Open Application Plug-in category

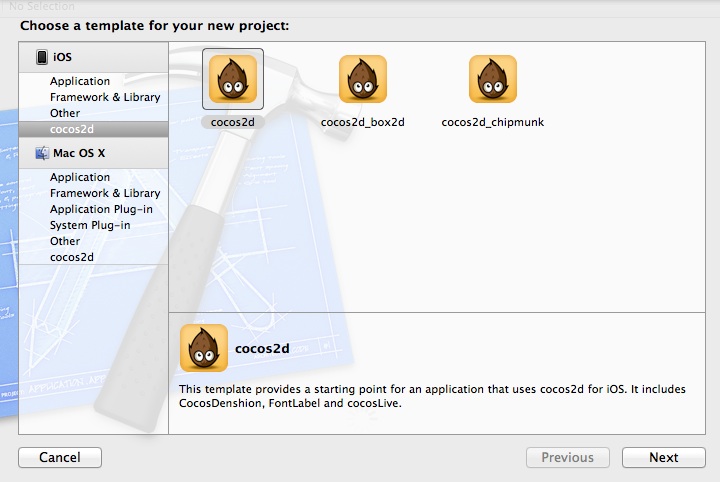tap(93, 209)
